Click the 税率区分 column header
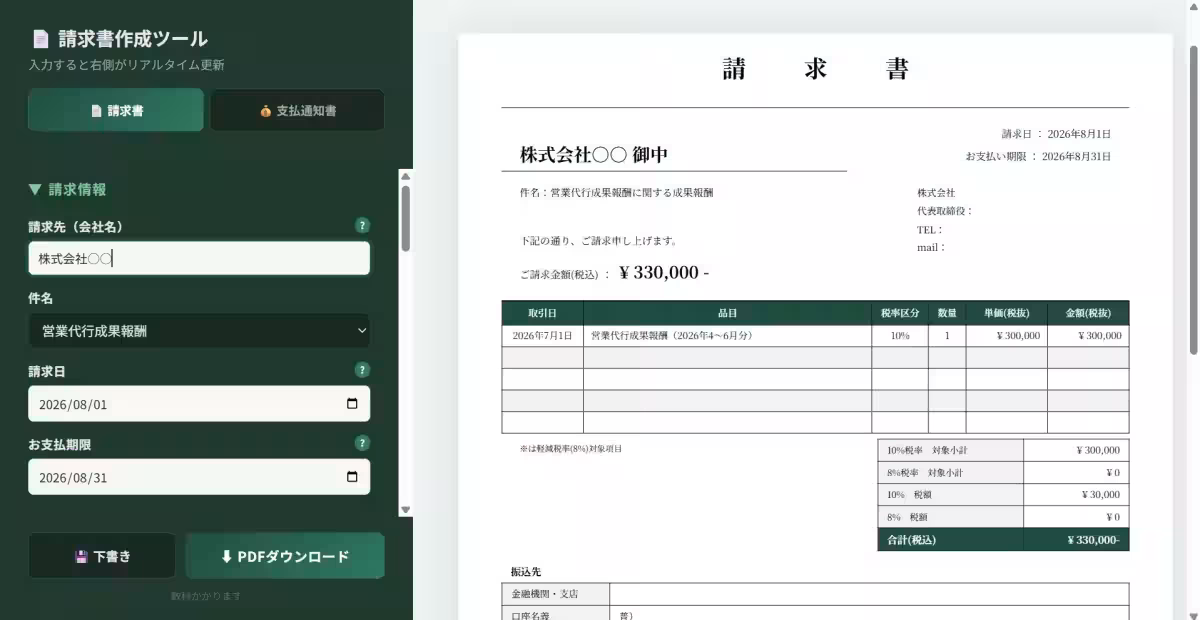The image size is (1200, 620). pos(900,313)
